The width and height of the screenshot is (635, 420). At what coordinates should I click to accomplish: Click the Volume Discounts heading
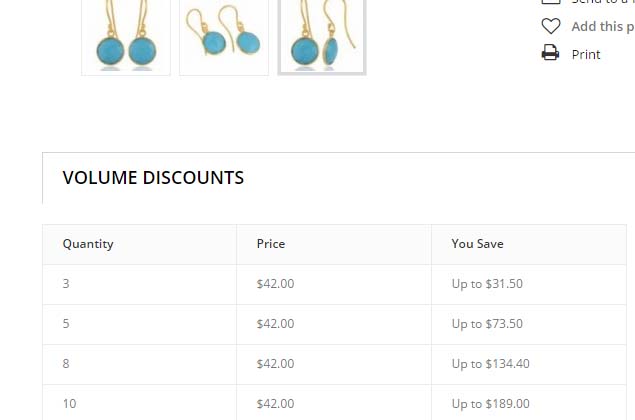click(x=153, y=178)
